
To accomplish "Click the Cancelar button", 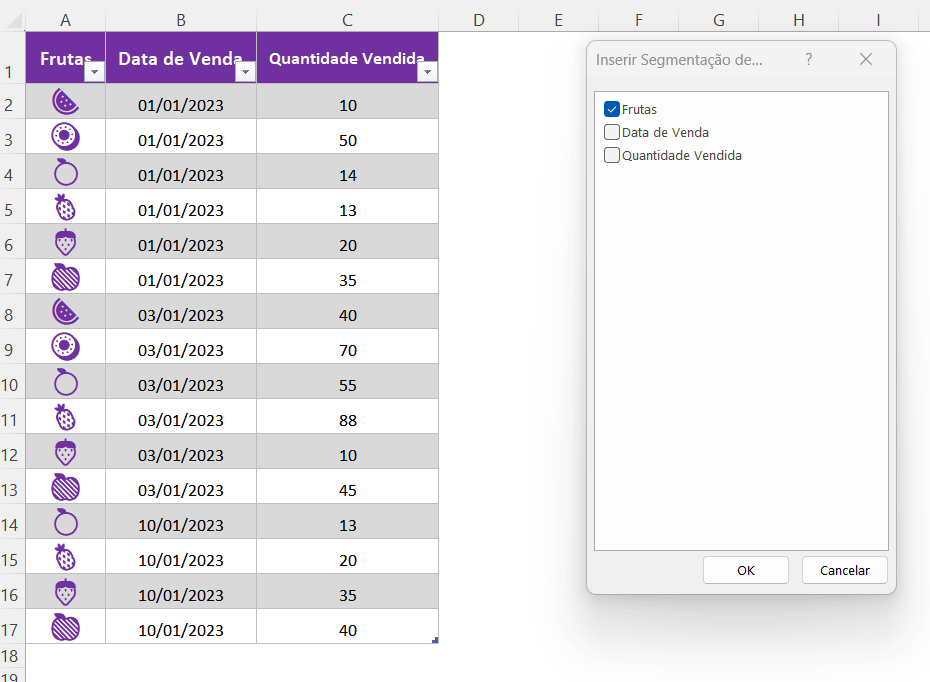I will [x=844, y=570].
